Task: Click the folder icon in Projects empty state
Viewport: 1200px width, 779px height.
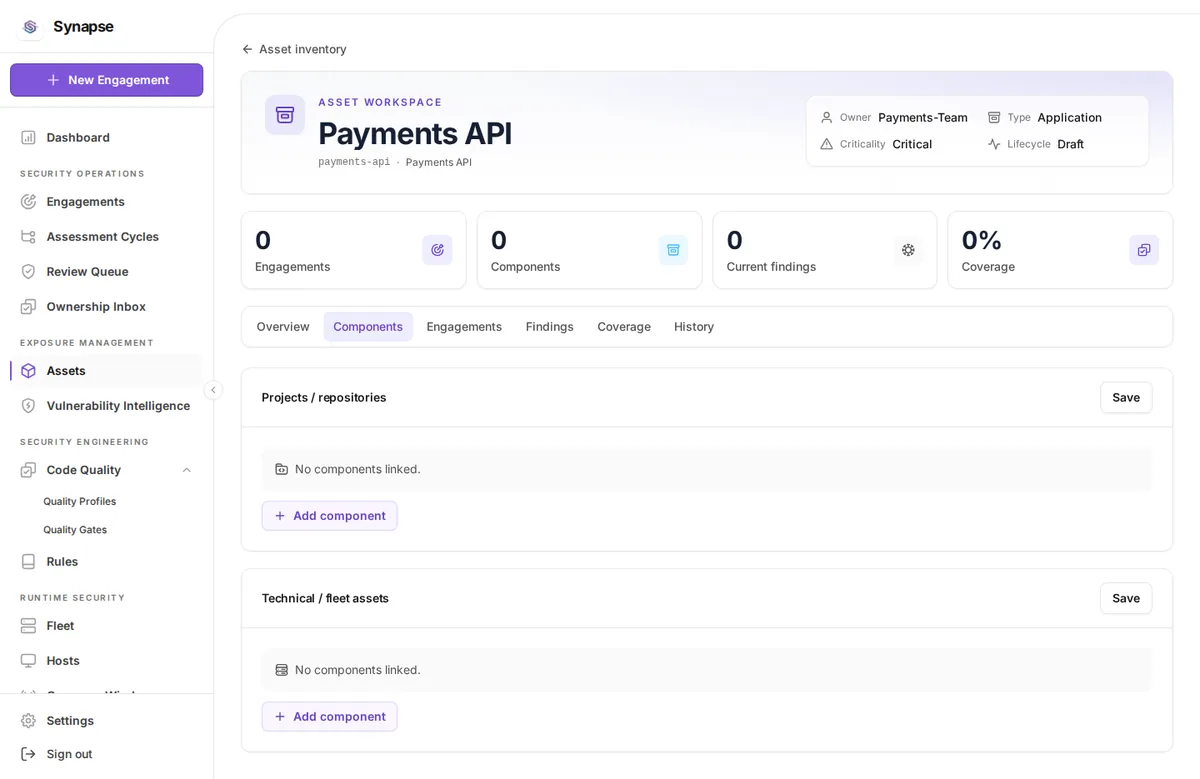Action: (x=282, y=469)
